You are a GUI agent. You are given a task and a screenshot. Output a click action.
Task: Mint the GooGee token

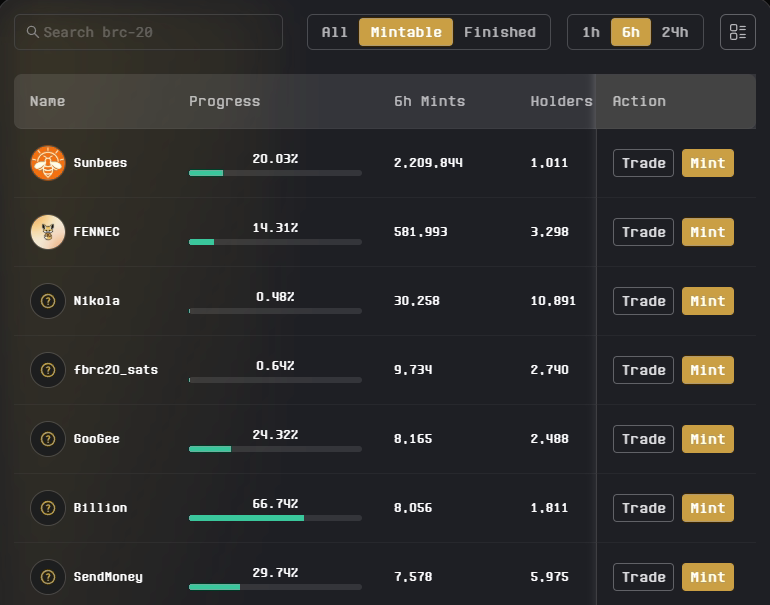tap(708, 439)
